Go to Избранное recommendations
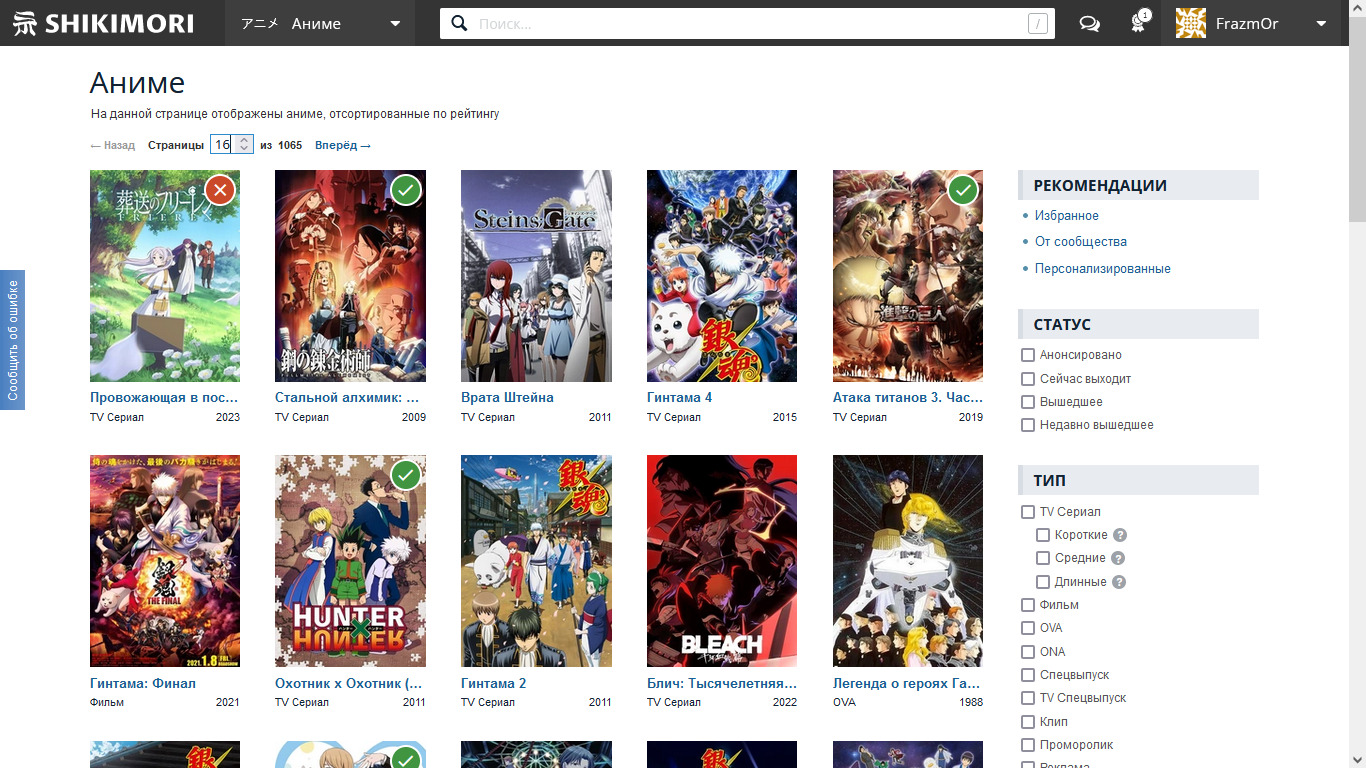 point(1067,216)
